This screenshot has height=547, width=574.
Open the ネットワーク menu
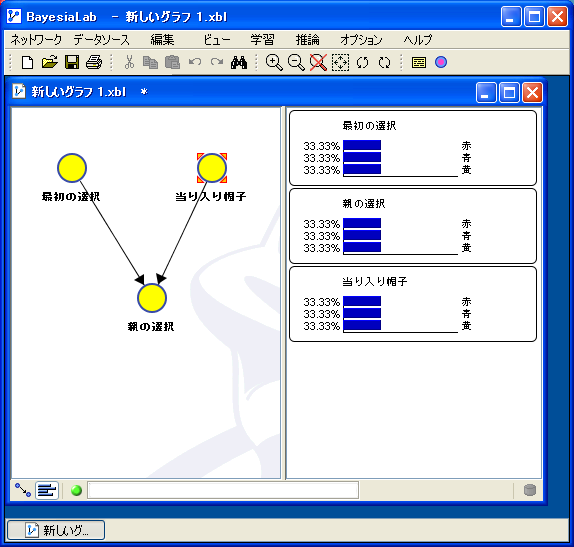[x=36, y=40]
